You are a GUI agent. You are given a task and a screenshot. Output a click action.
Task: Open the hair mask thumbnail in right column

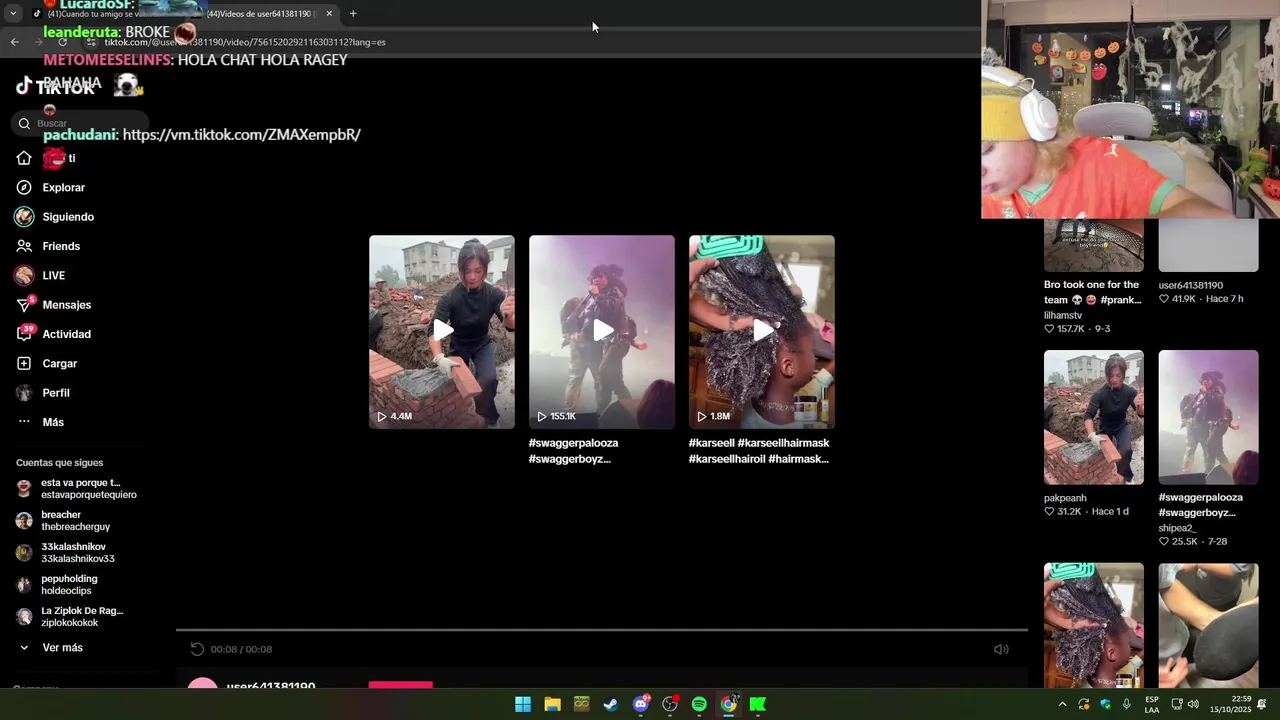point(1094,625)
